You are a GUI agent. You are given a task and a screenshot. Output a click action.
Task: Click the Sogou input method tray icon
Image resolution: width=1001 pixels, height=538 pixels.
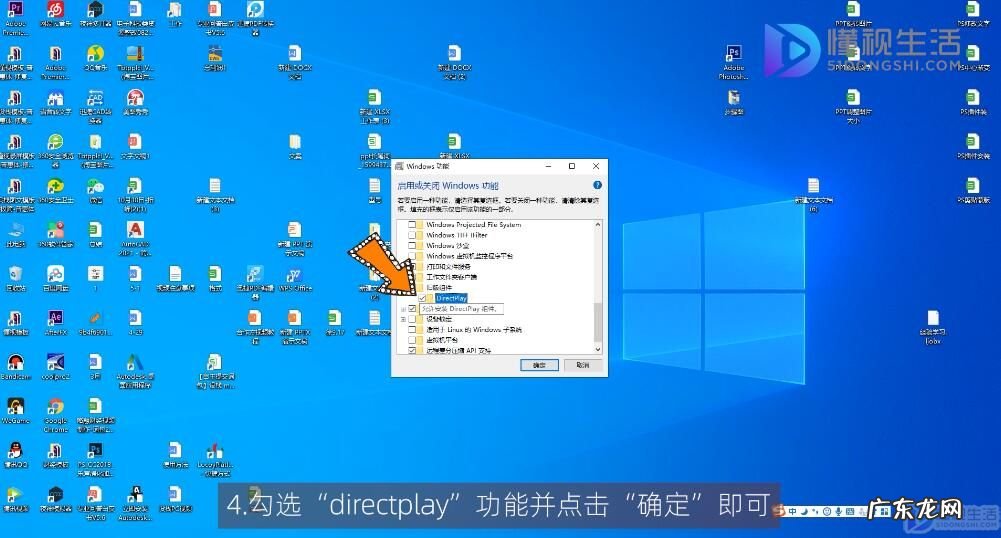779,511
